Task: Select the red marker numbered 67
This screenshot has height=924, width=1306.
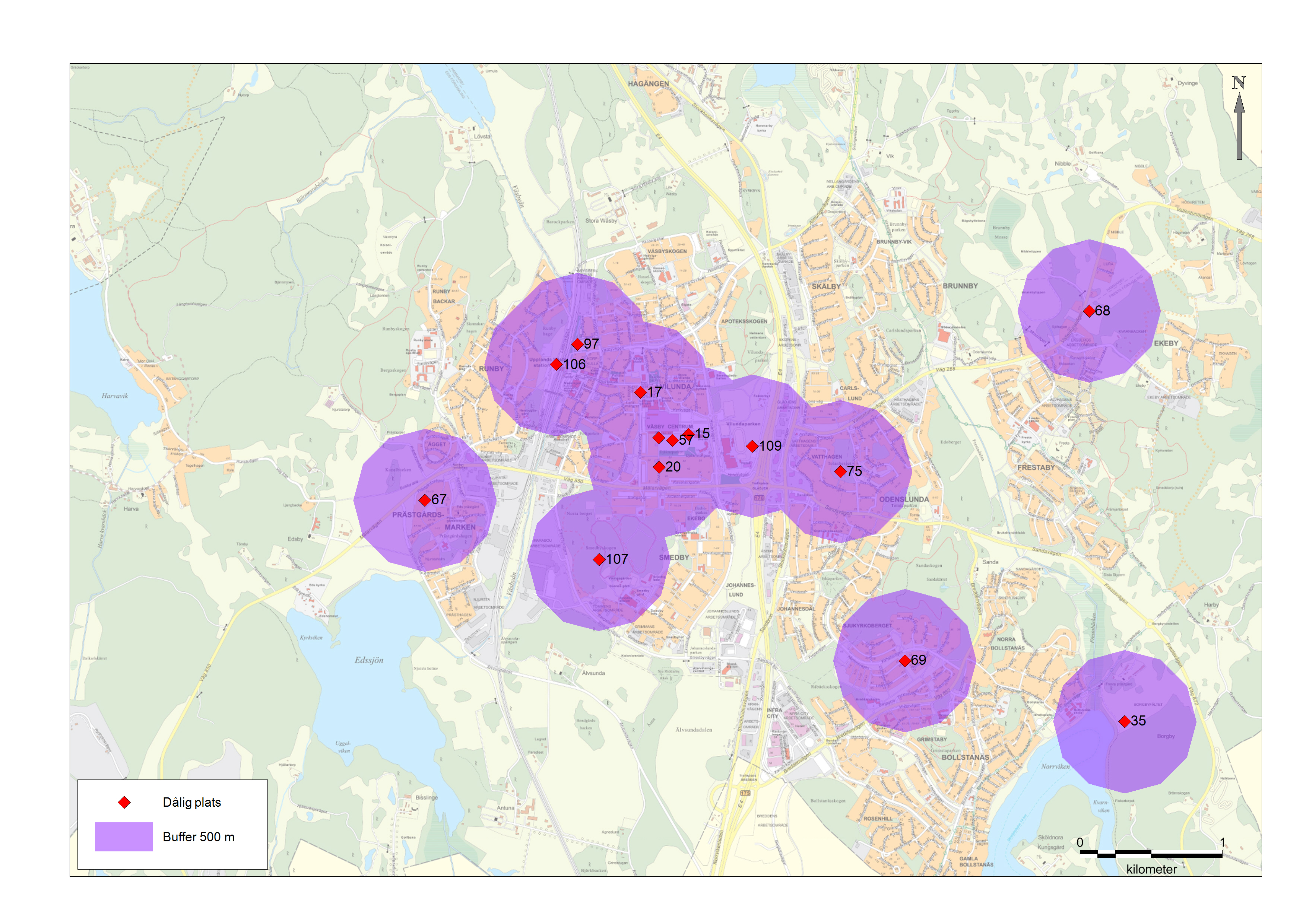Action: (425, 500)
